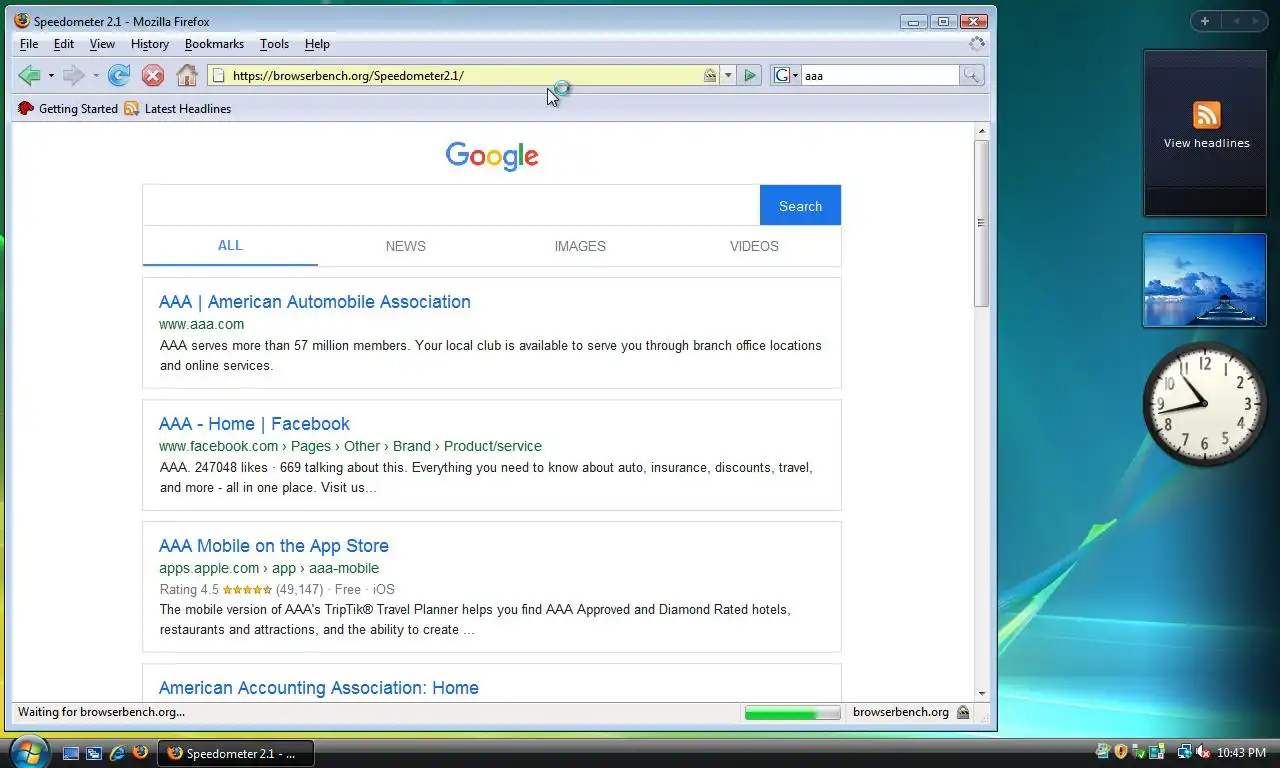Click the Speedometer 2.1 taskbar button
This screenshot has width=1280, height=768.
[x=235, y=753]
